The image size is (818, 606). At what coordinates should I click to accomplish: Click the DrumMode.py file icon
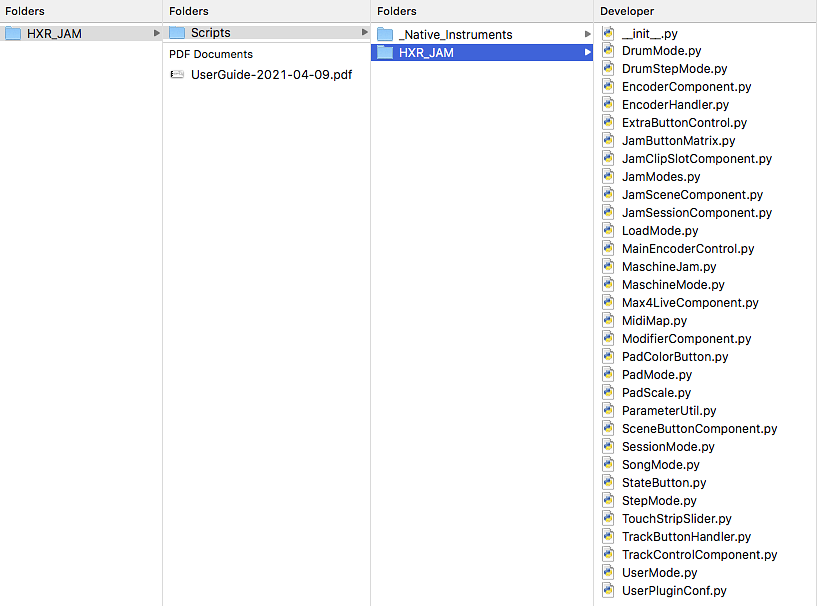(608, 51)
